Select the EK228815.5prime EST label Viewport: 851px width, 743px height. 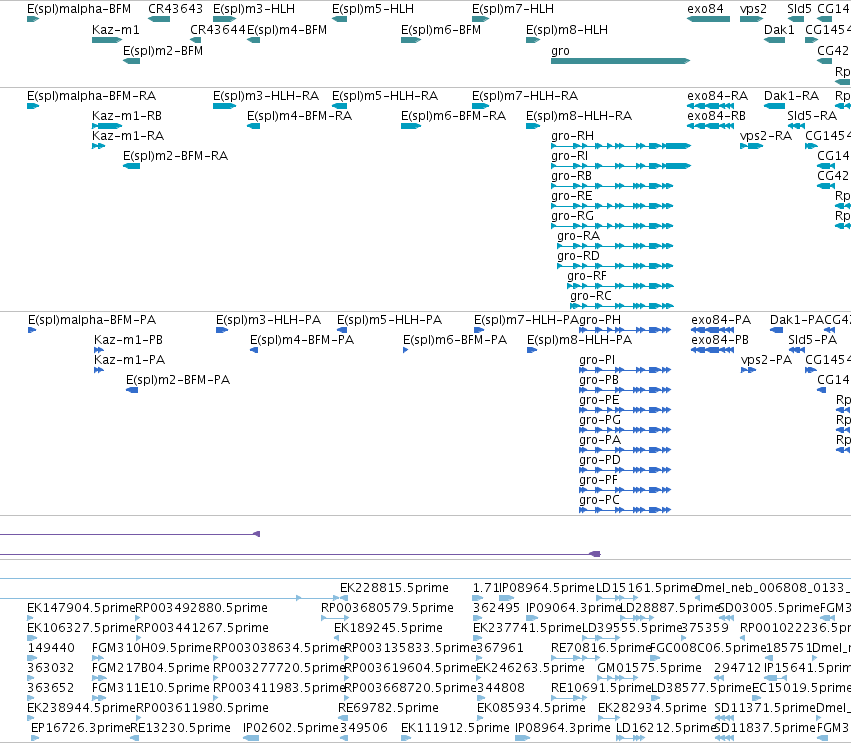395,588
